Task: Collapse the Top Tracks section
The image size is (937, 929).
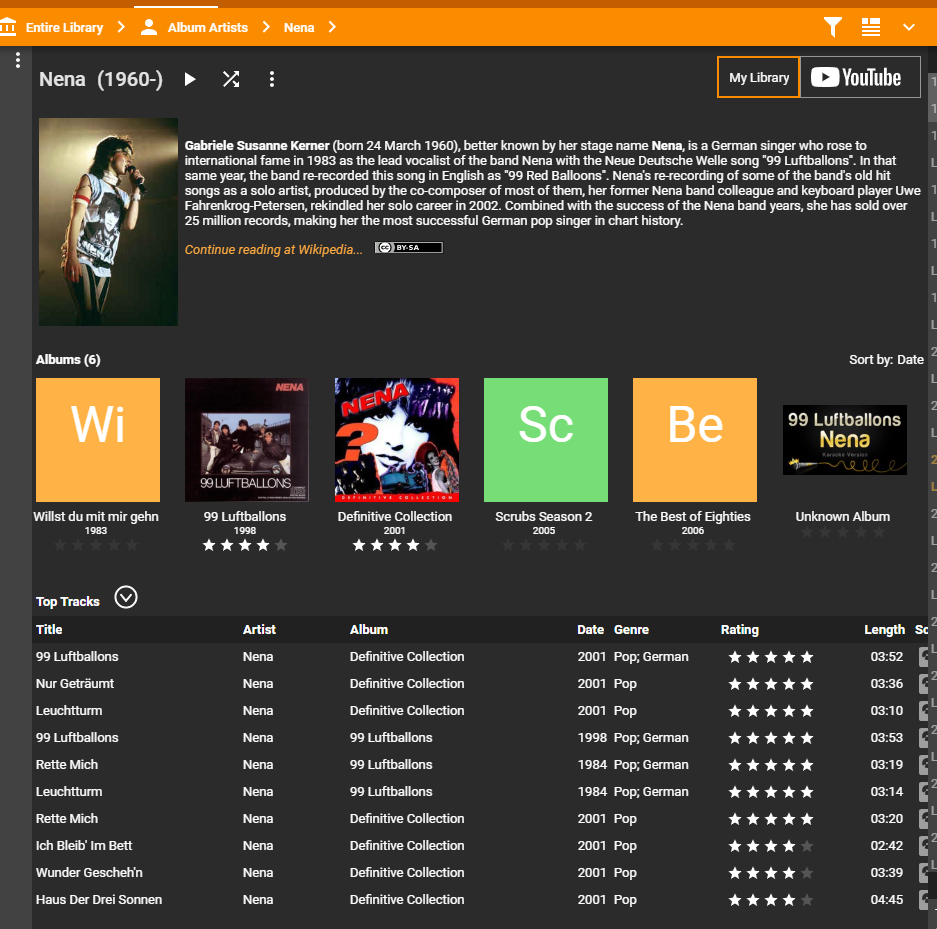Action: pos(126,598)
